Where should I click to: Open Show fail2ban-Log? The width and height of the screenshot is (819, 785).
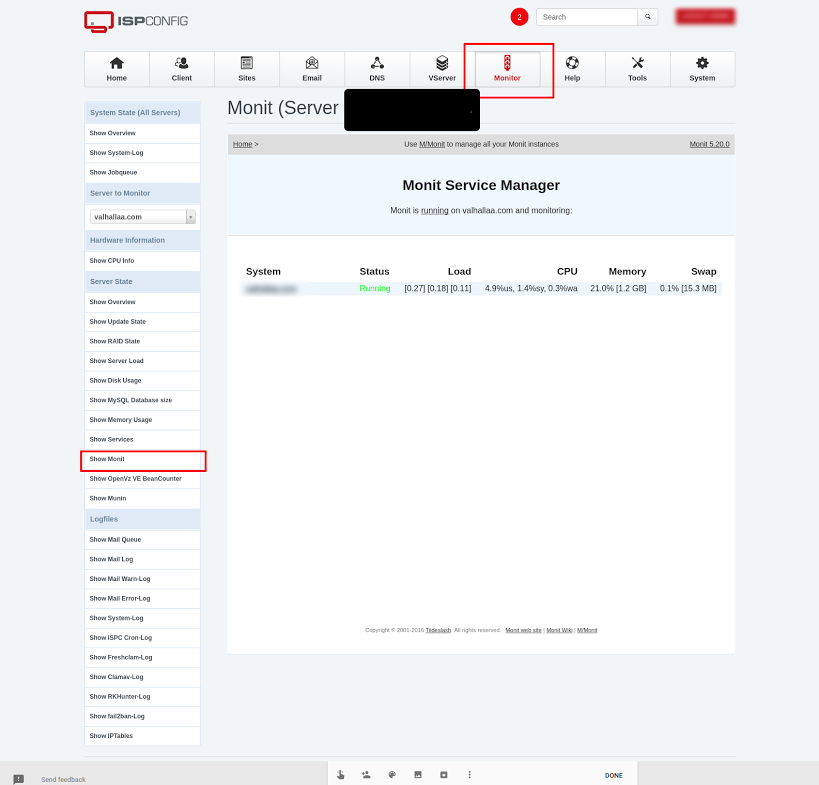click(142, 717)
